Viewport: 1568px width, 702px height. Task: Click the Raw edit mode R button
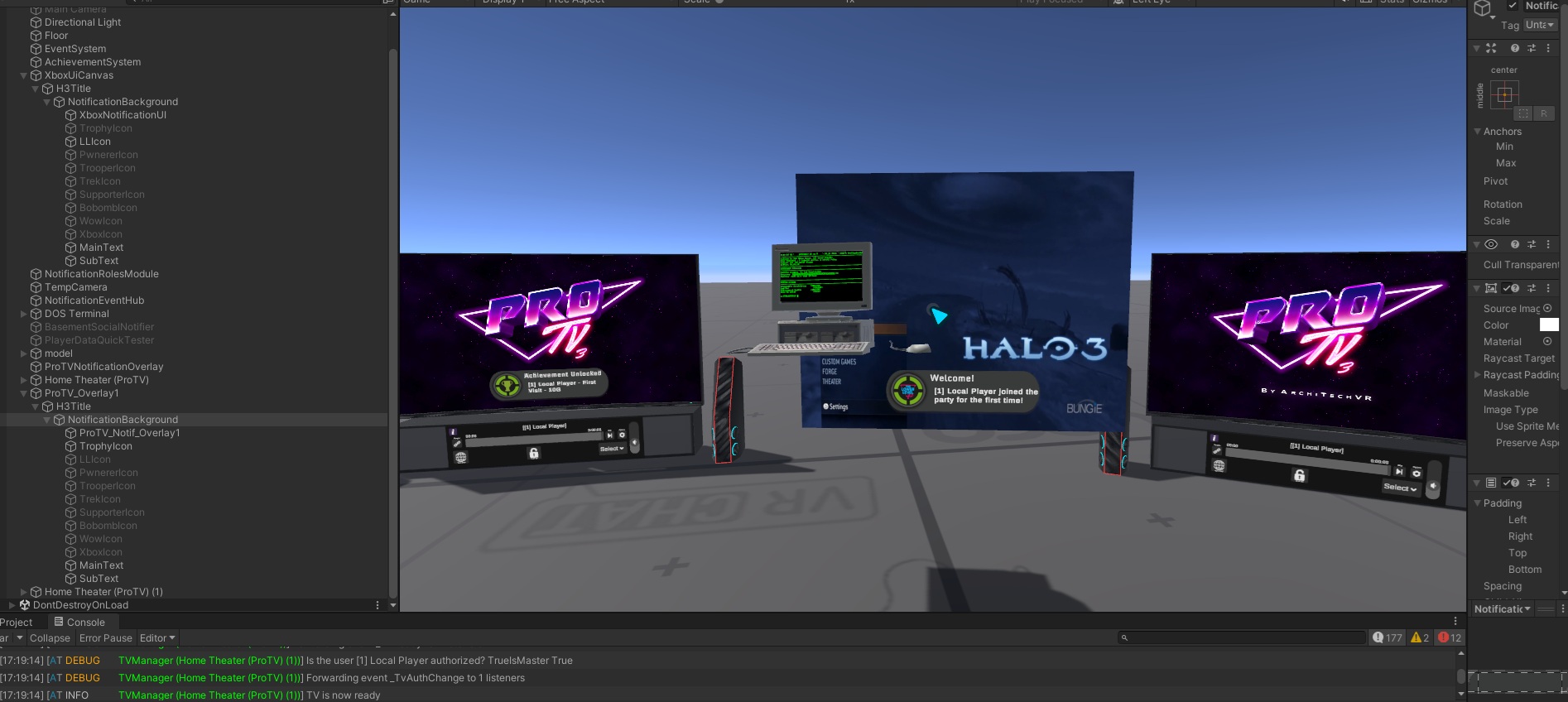coord(1543,113)
